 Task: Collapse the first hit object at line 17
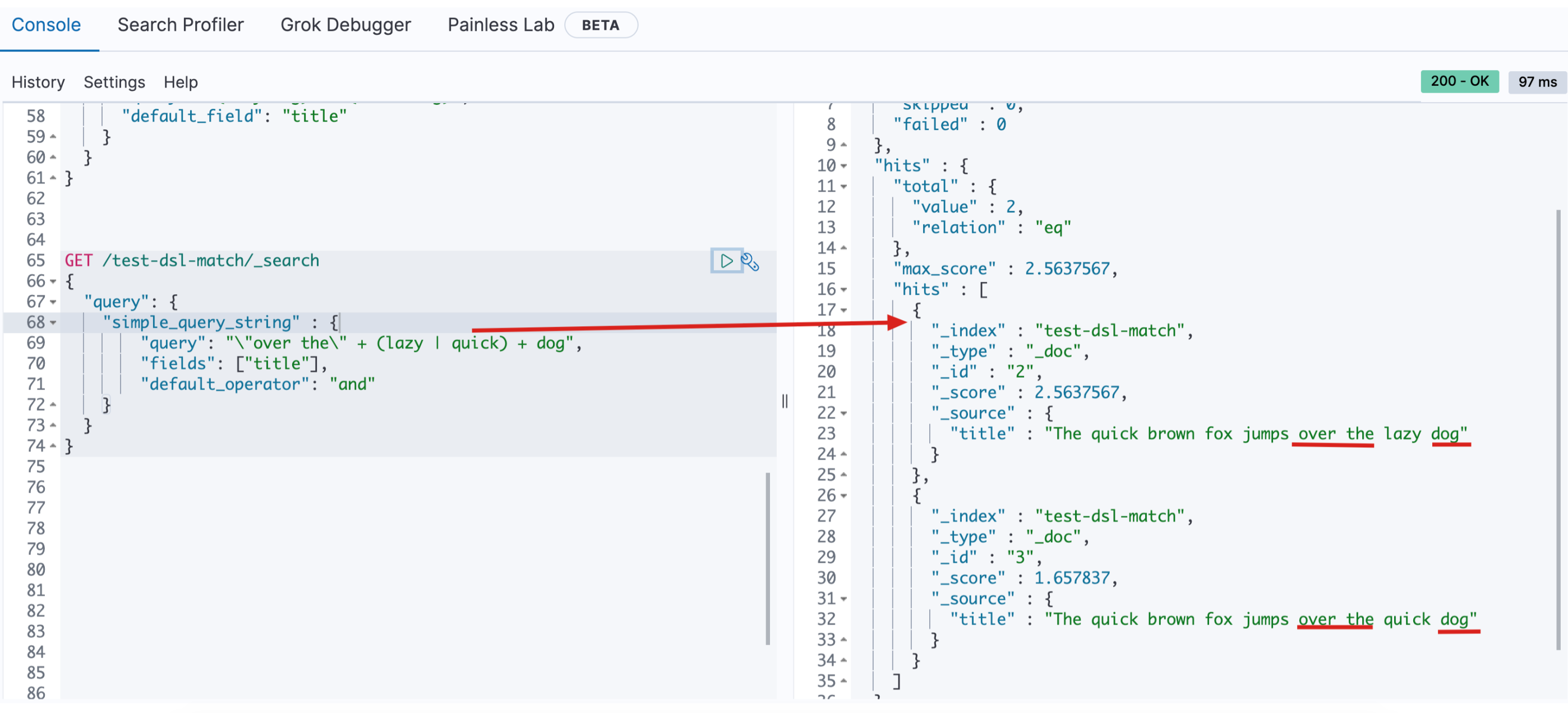843,311
